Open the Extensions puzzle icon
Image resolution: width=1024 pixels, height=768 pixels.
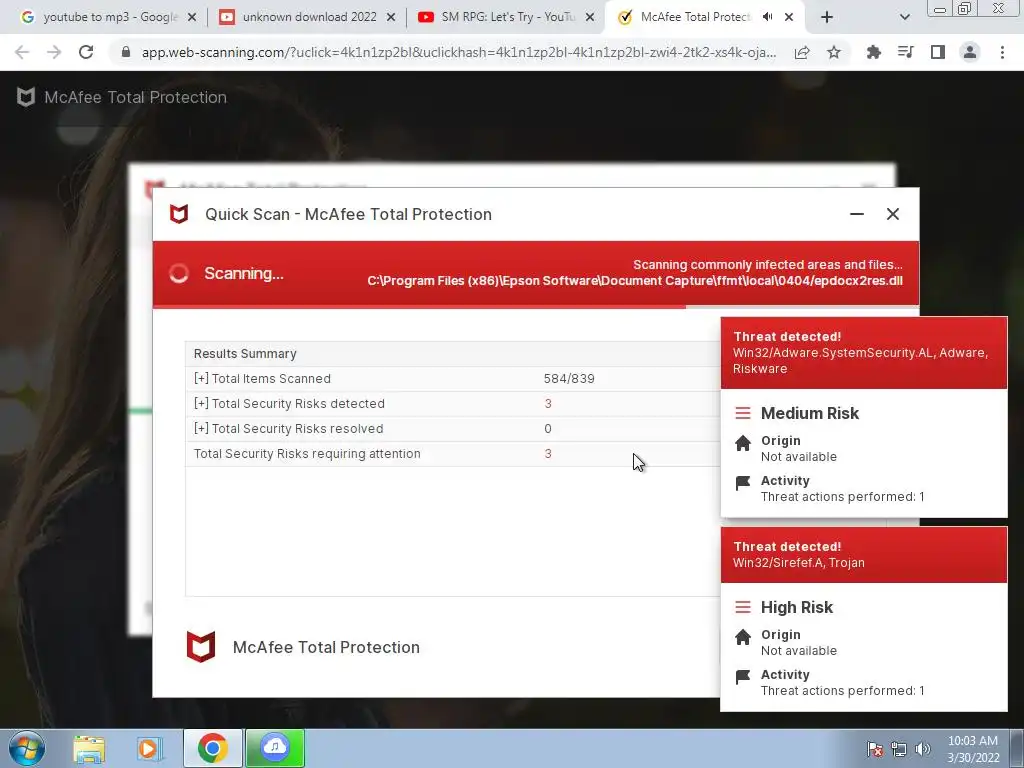(x=874, y=52)
